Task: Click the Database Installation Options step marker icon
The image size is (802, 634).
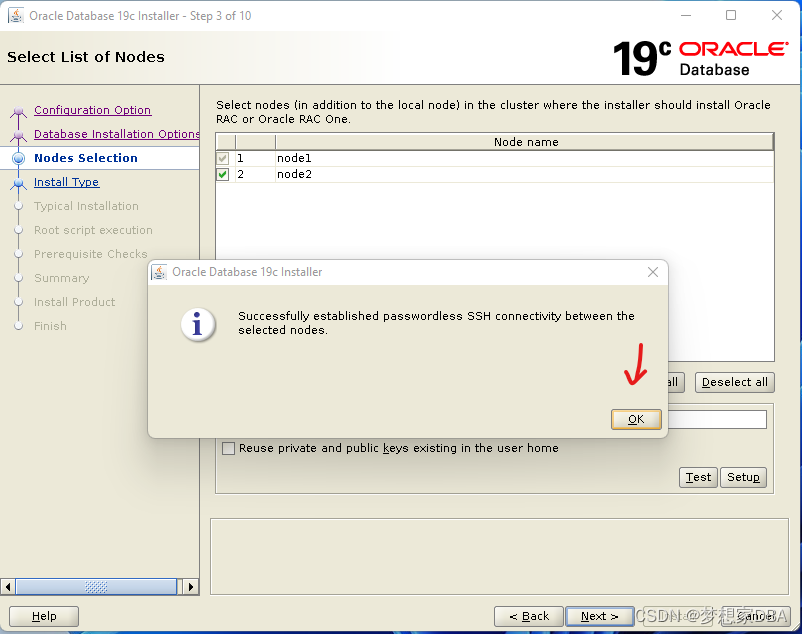Action: pyautogui.click(x=18, y=135)
